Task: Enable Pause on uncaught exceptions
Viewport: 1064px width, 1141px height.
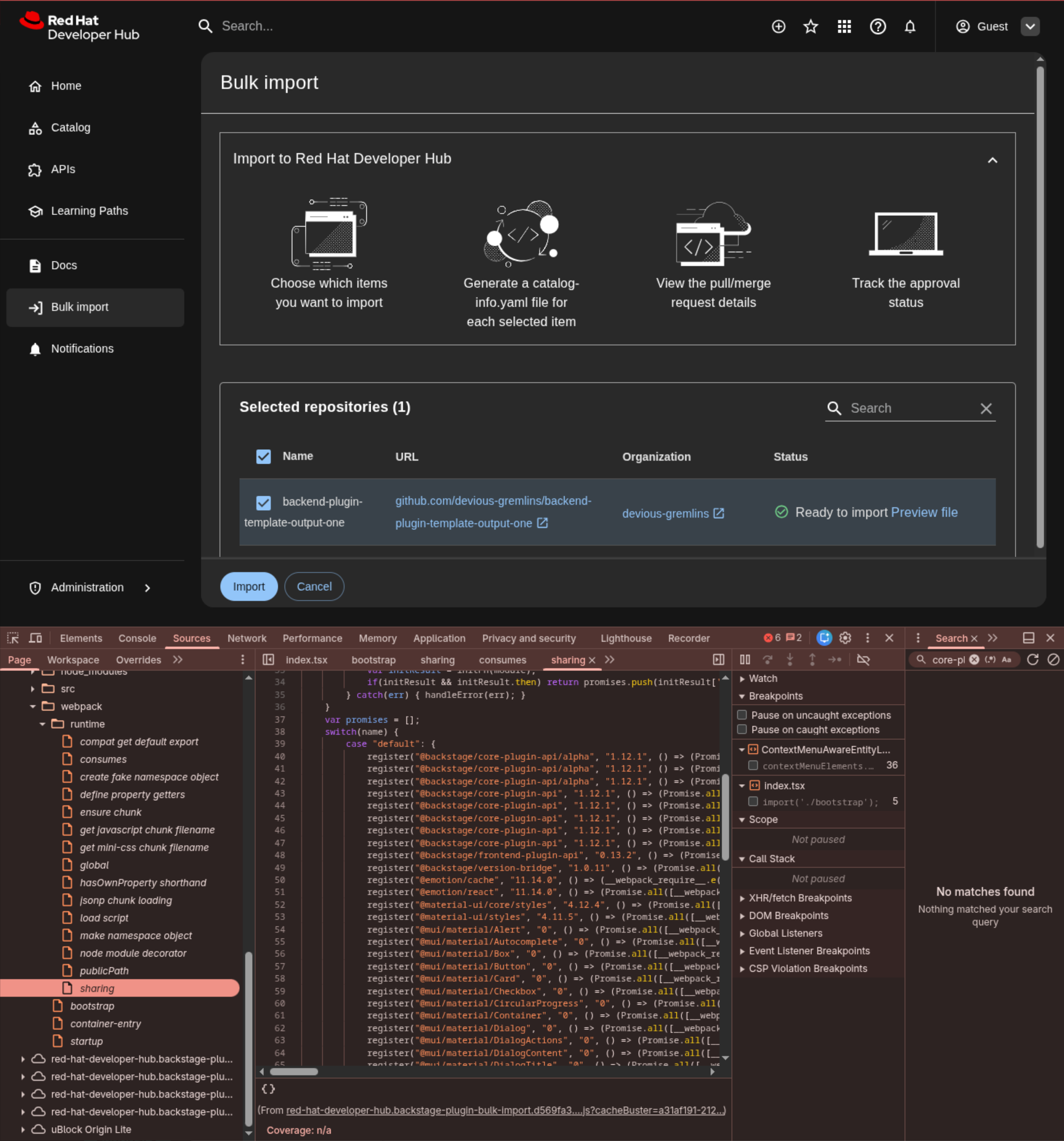Action: point(741,715)
